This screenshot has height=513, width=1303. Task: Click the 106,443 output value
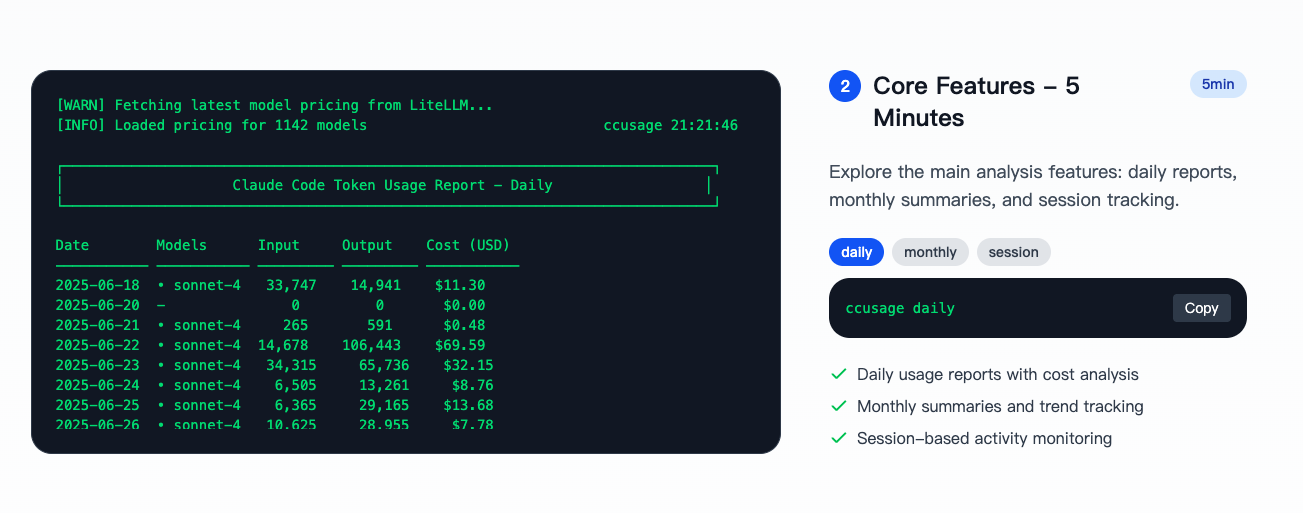click(x=371, y=345)
